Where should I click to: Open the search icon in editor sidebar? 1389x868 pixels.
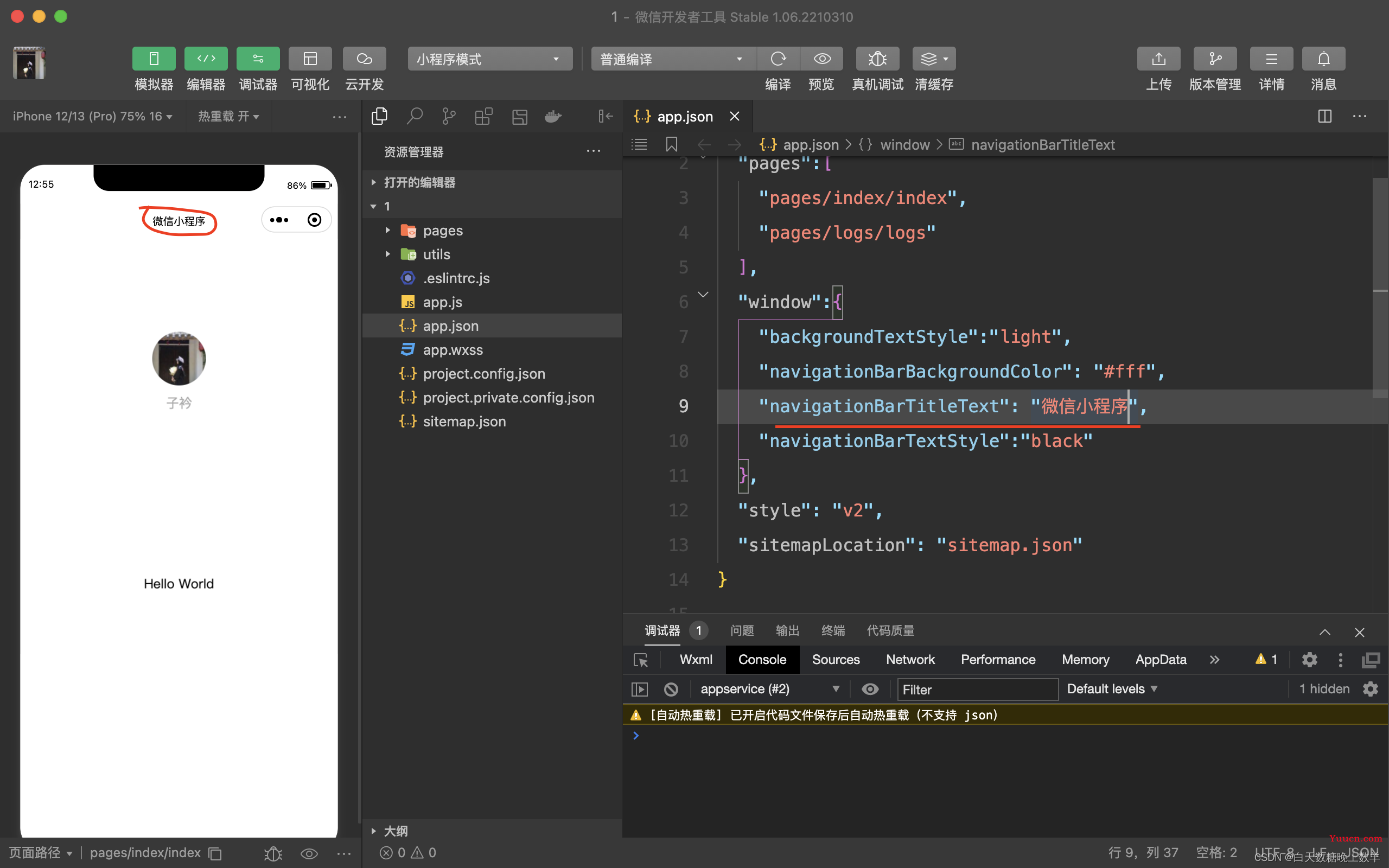415,117
